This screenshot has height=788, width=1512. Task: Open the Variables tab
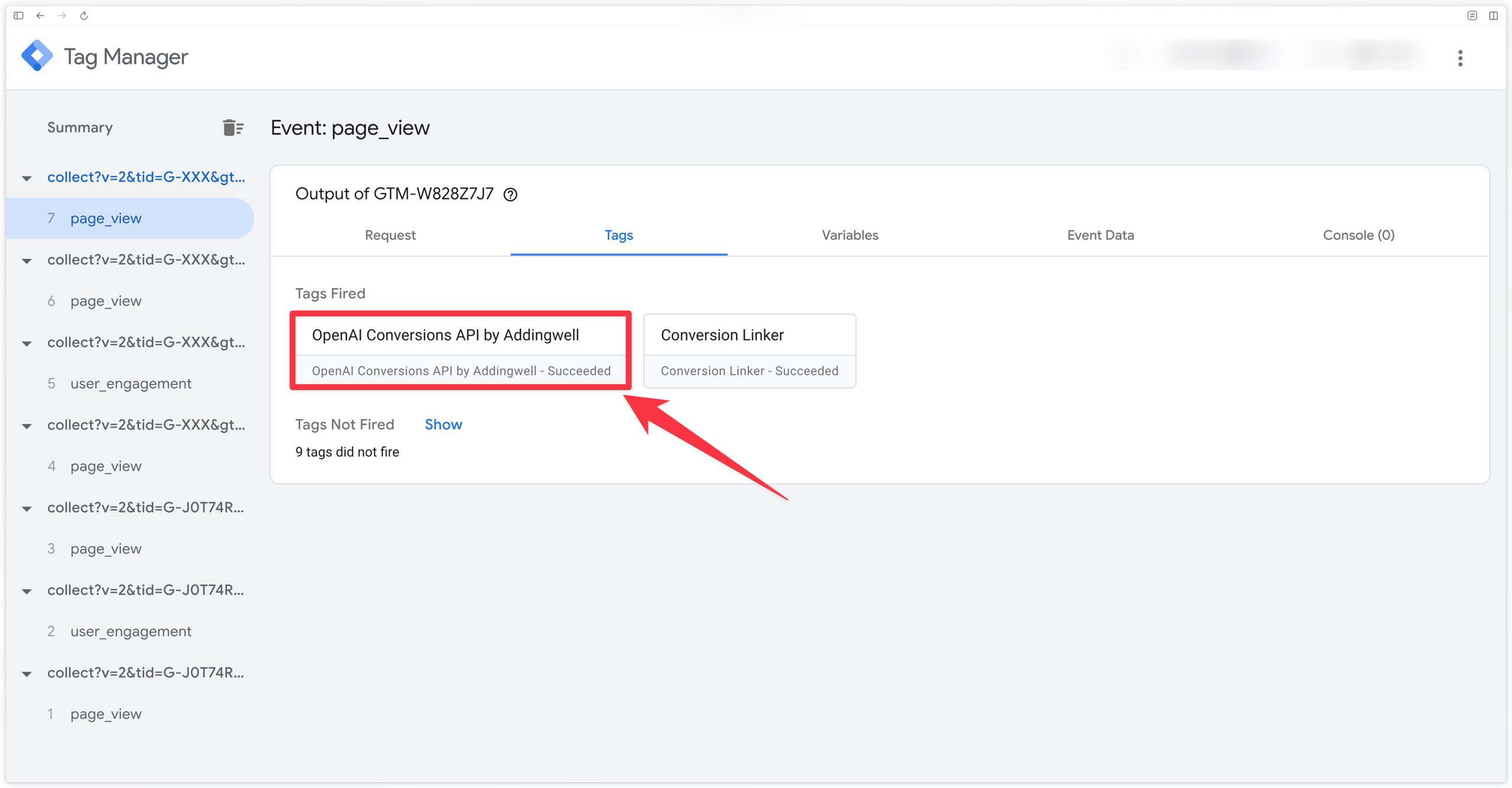[x=850, y=235]
